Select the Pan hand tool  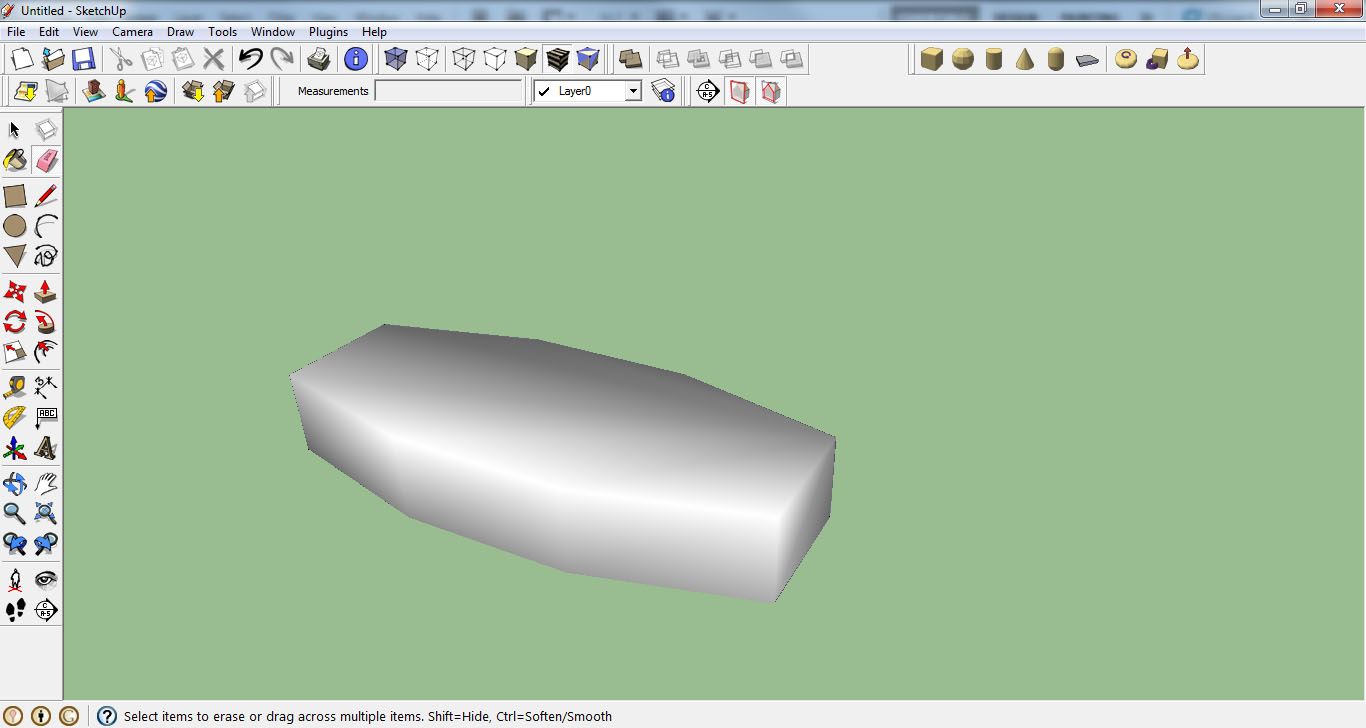pyautogui.click(x=46, y=484)
